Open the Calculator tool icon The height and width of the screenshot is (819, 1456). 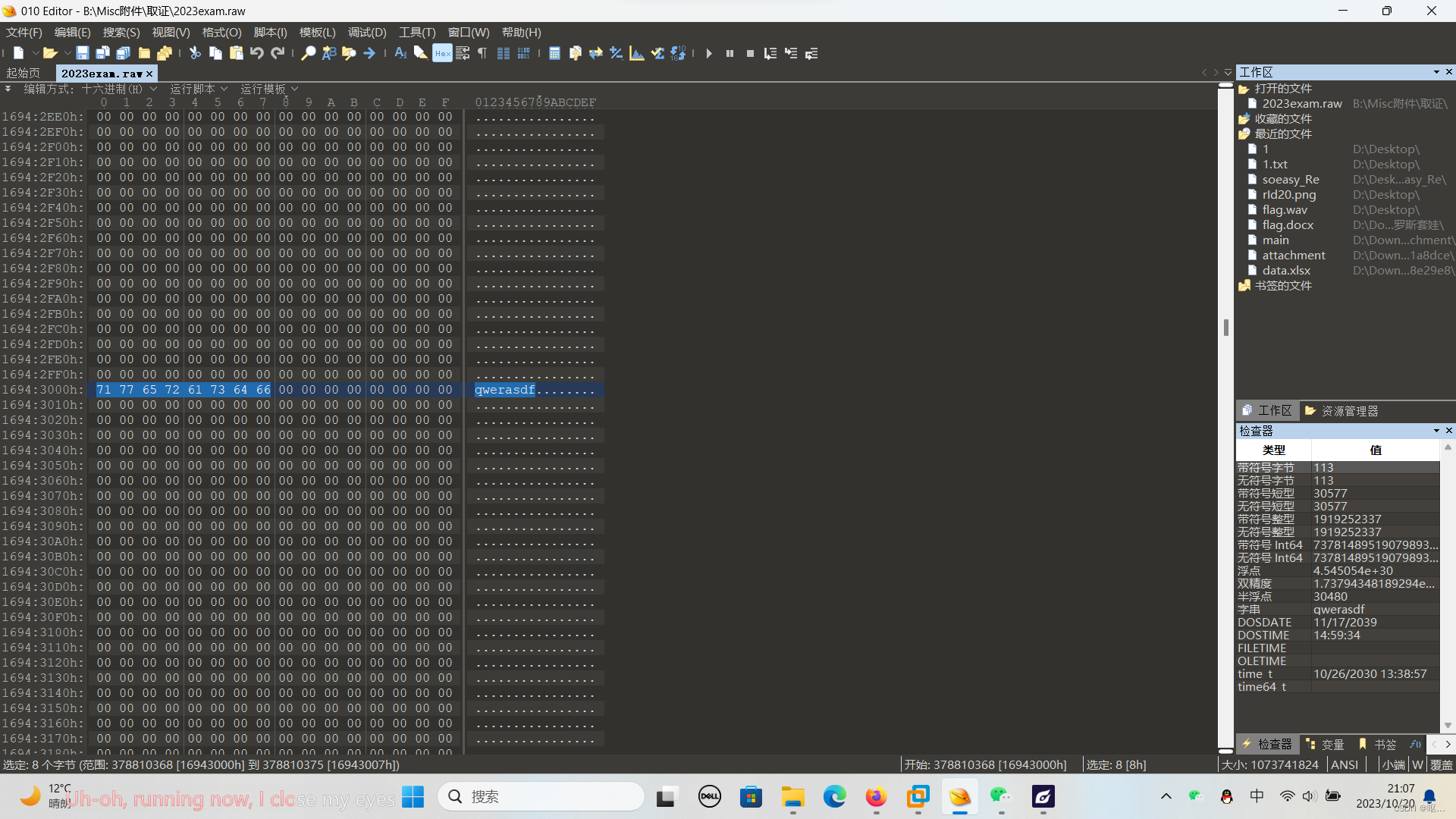(x=554, y=53)
